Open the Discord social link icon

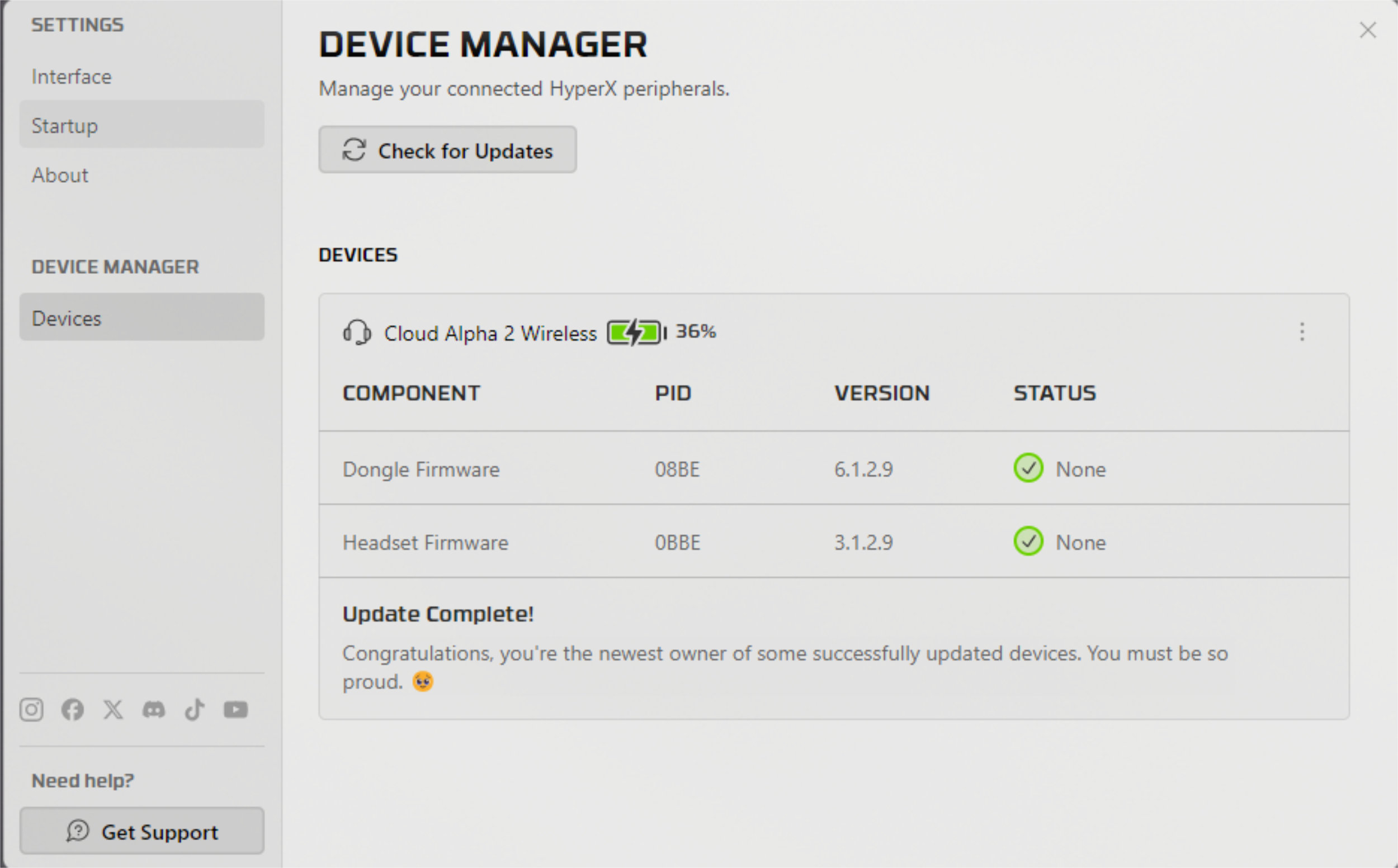coord(154,710)
